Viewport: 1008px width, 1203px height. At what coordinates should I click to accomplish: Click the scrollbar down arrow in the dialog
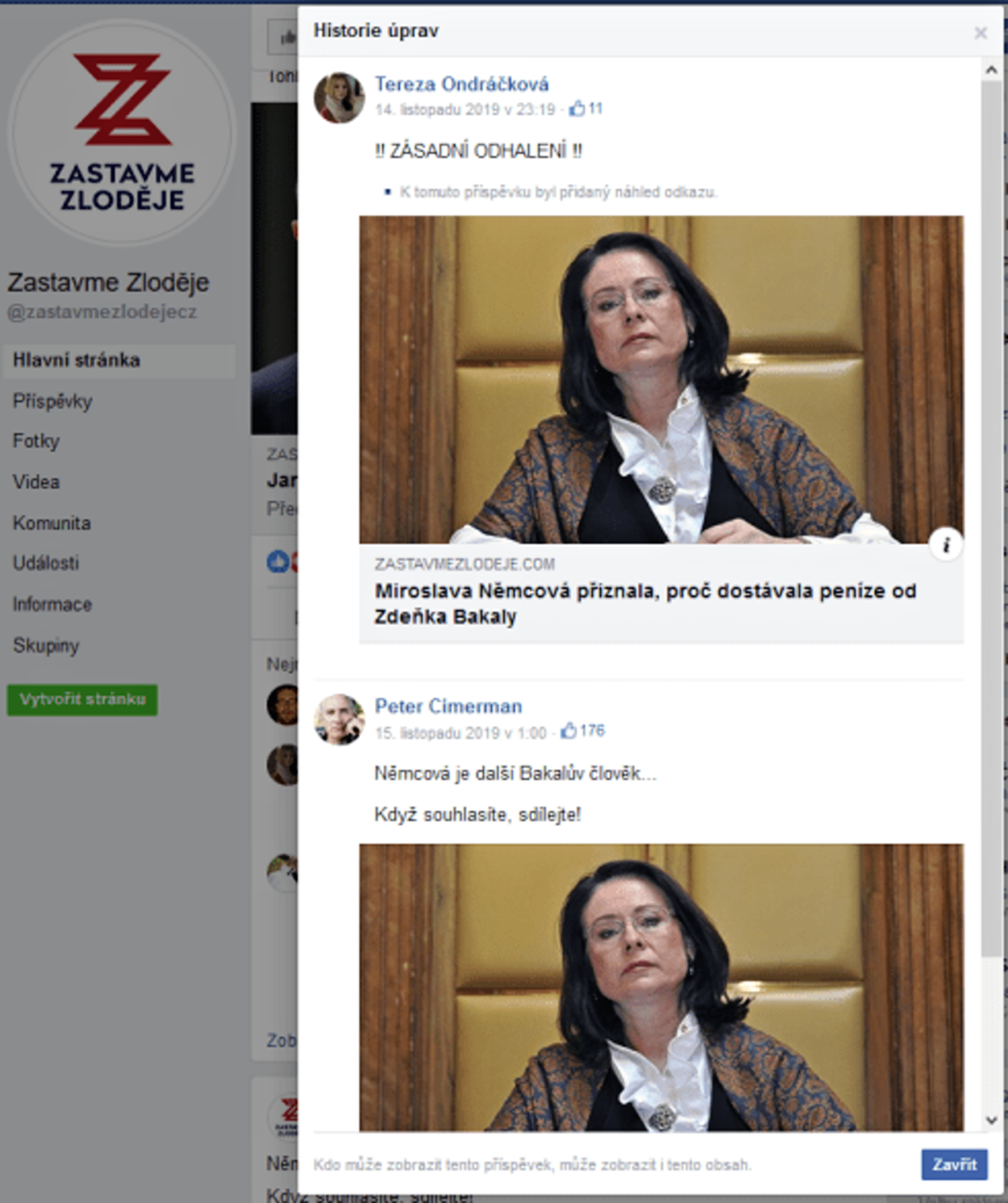pos(991,1120)
